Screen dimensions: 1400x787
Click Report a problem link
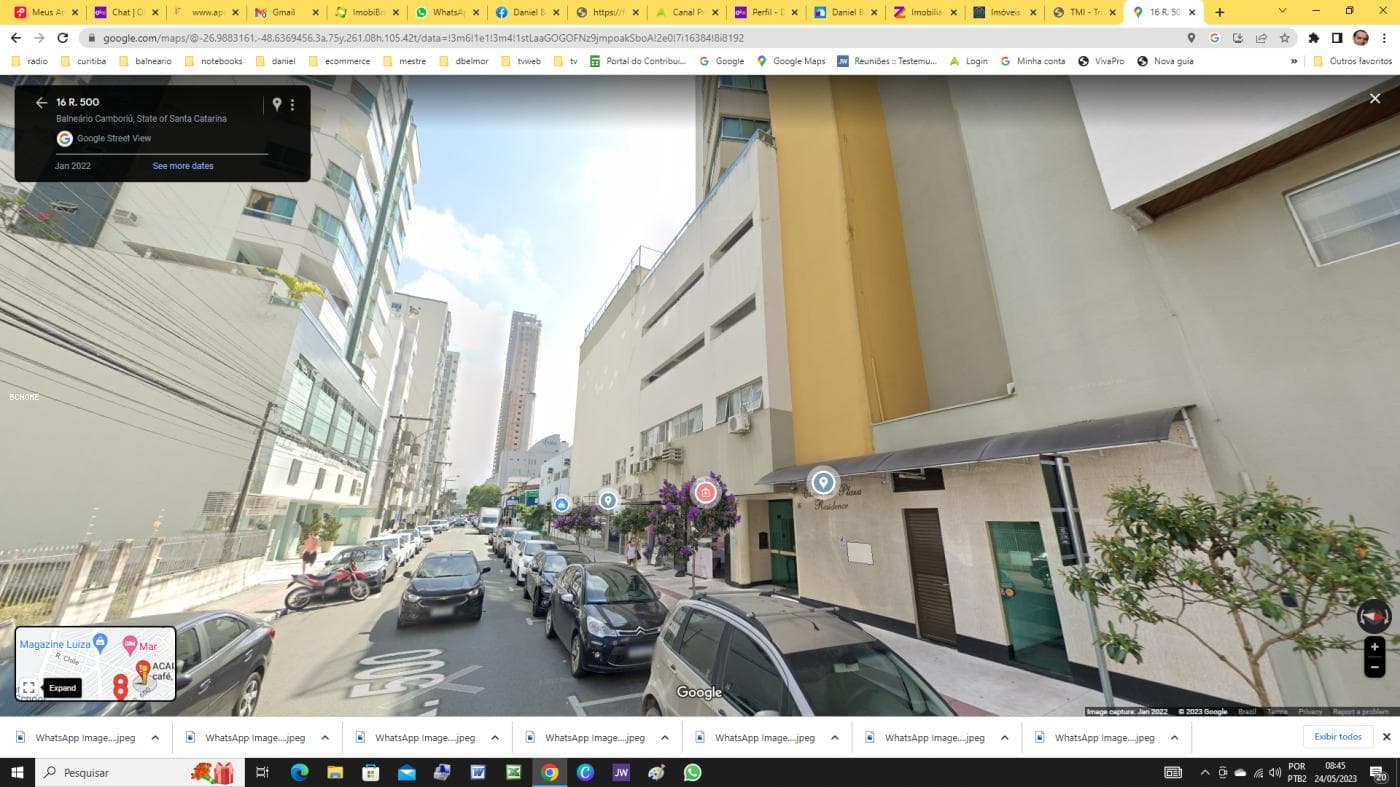tap(1360, 712)
